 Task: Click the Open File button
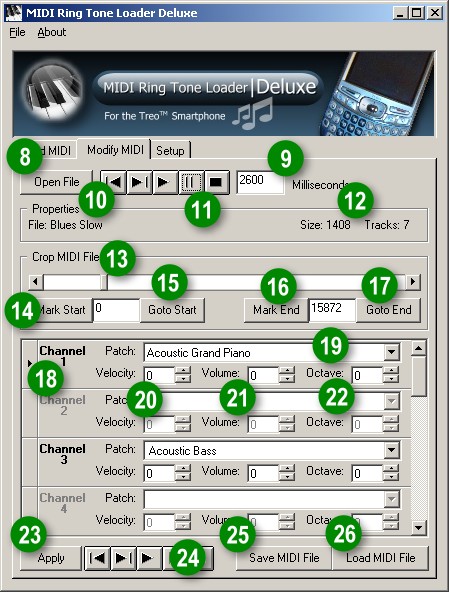coord(57,182)
